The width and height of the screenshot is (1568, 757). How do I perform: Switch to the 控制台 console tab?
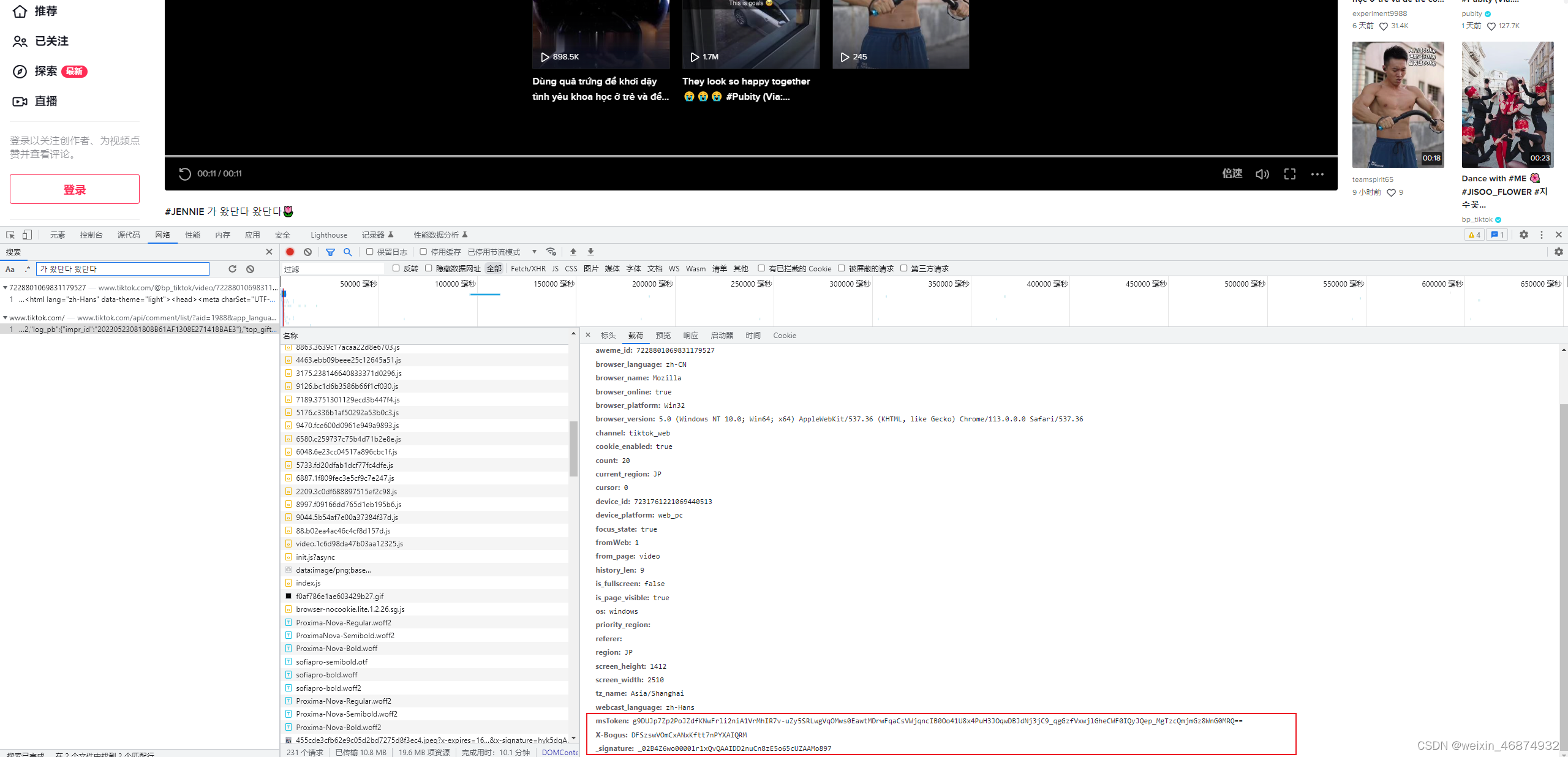click(91, 235)
